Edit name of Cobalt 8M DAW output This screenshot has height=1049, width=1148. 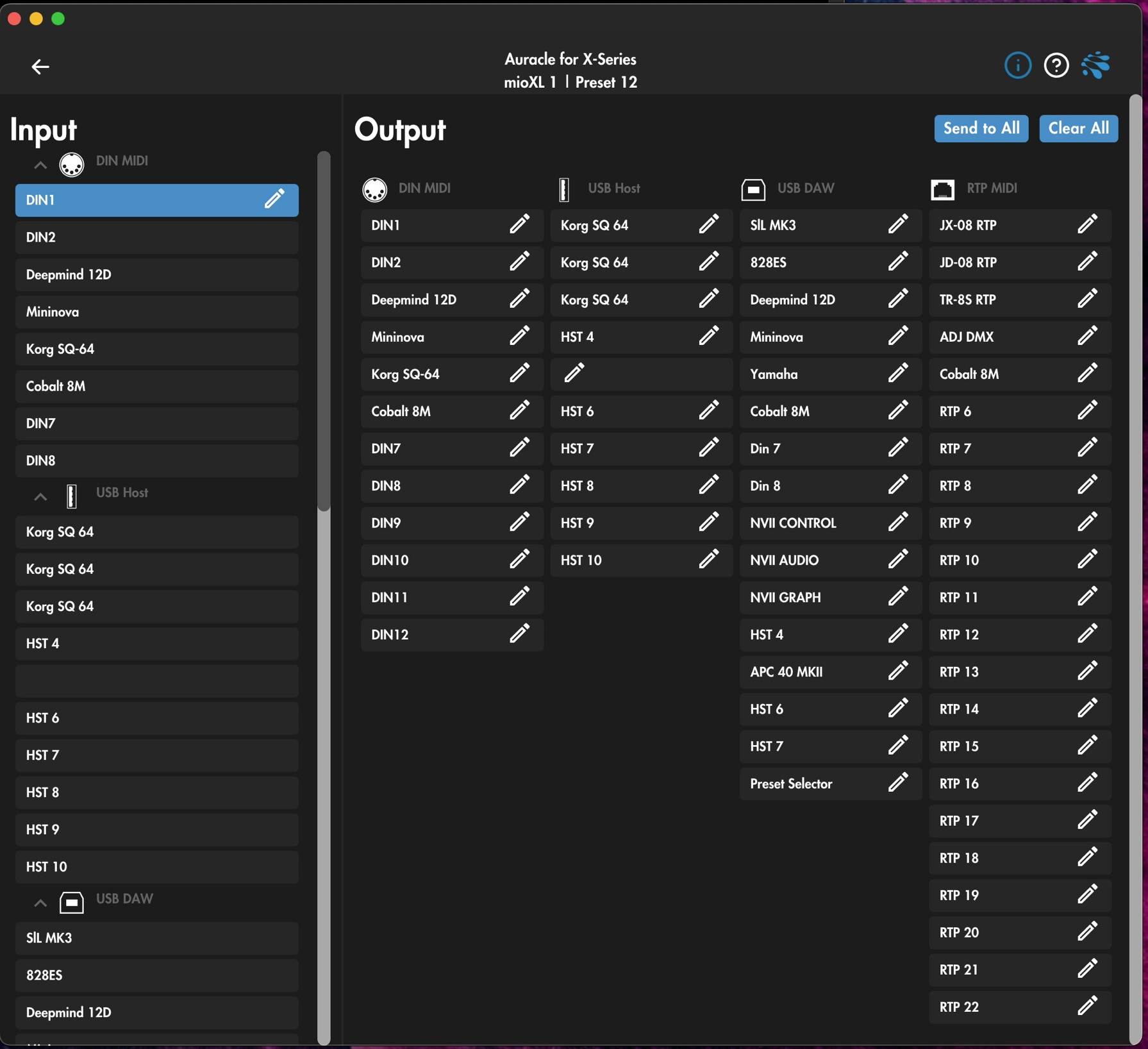tap(898, 410)
